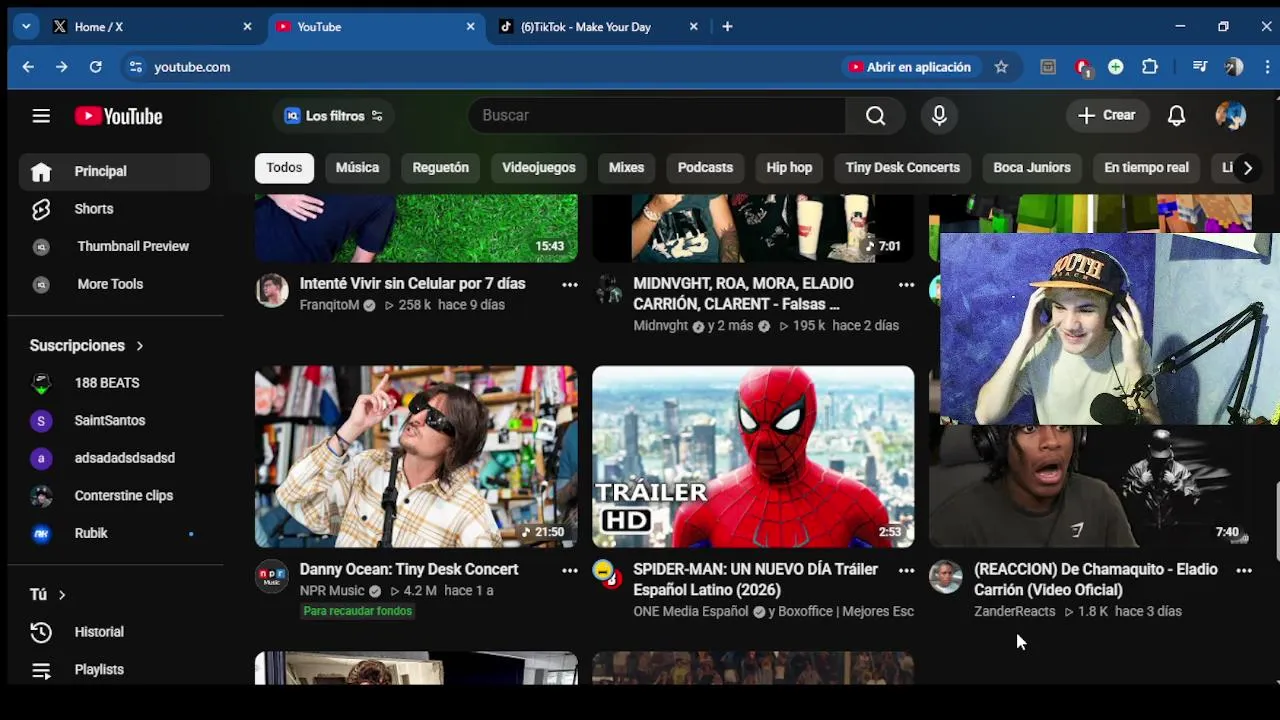Screen dimensions: 1280x720
Task: Open Historial in sidebar
Action: pos(114,632)
